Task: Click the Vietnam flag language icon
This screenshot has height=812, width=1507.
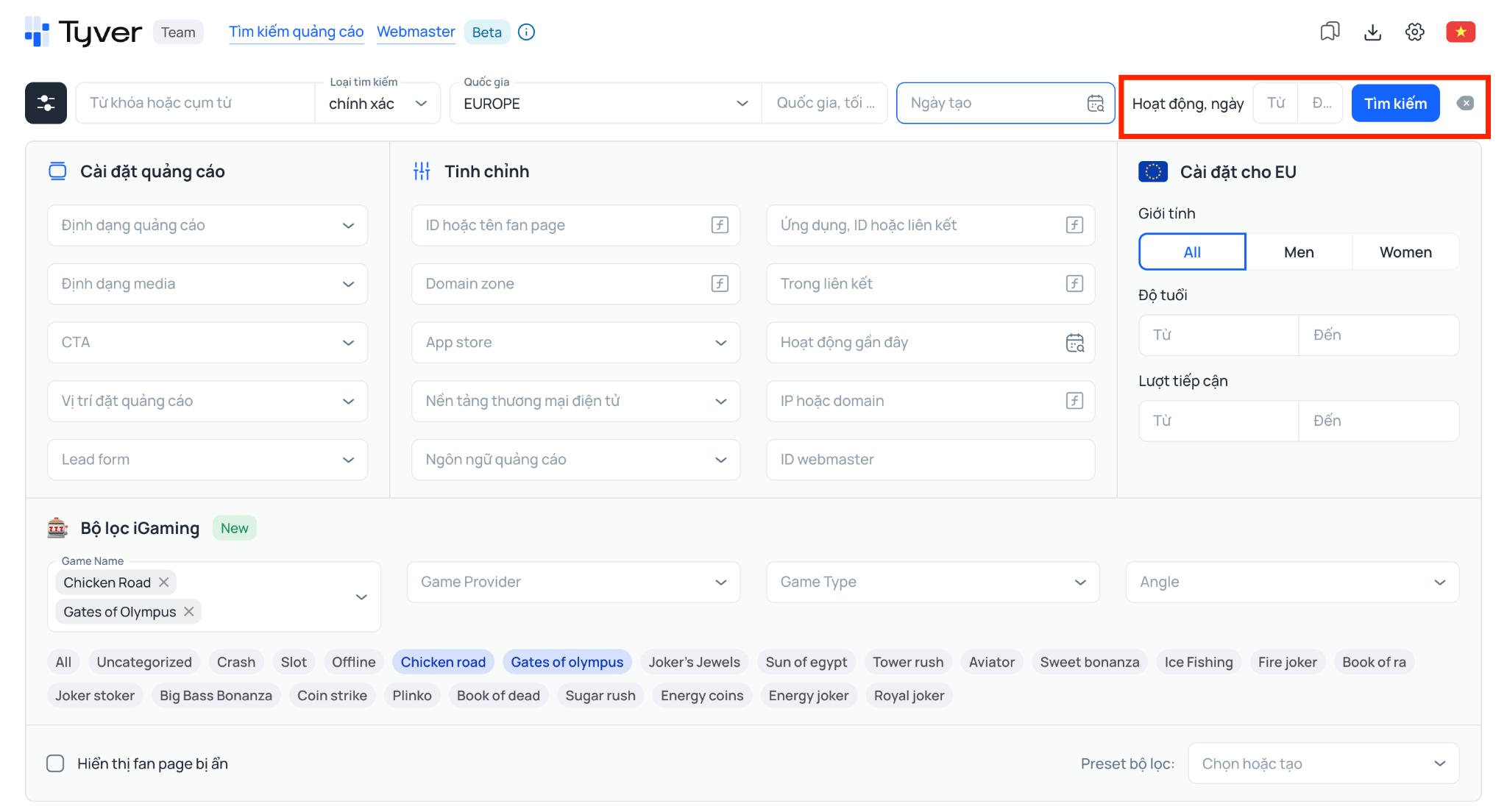Action: pos(1461,32)
